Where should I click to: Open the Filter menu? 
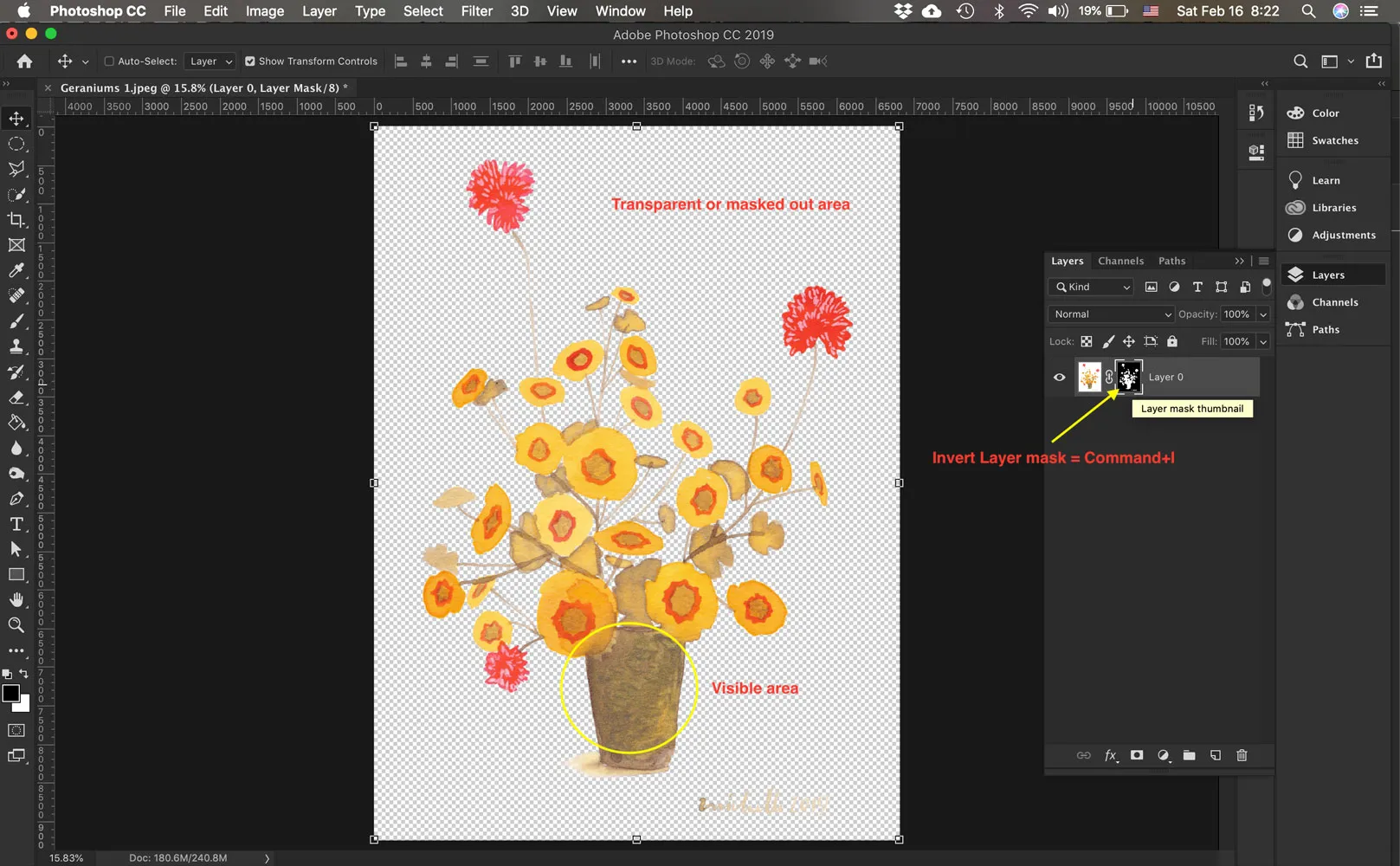click(x=476, y=11)
